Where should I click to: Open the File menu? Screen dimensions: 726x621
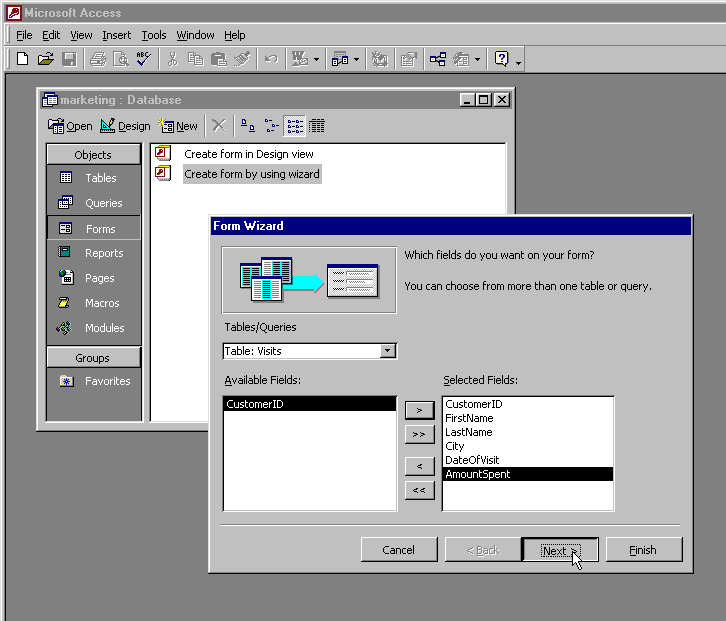[x=24, y=35]
